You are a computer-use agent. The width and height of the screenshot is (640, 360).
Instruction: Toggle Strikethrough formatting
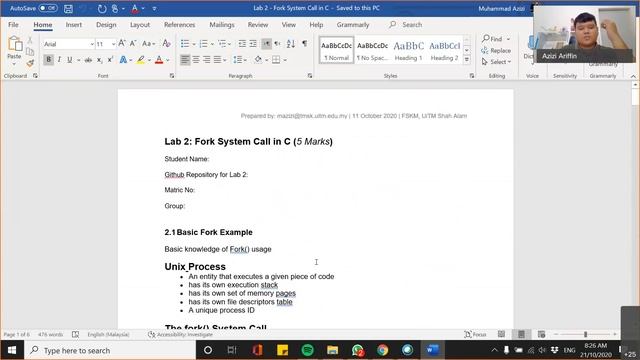[88, 60]
